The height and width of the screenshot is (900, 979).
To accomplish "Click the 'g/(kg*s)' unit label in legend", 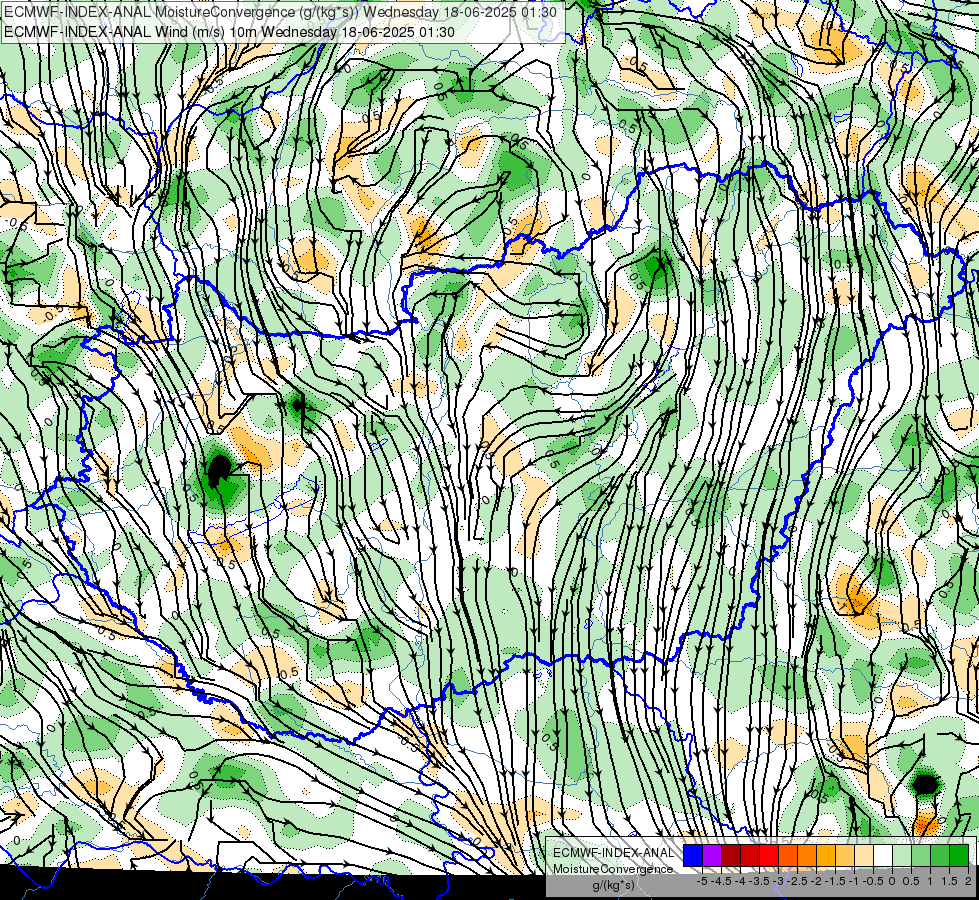I will pos(614,886).
